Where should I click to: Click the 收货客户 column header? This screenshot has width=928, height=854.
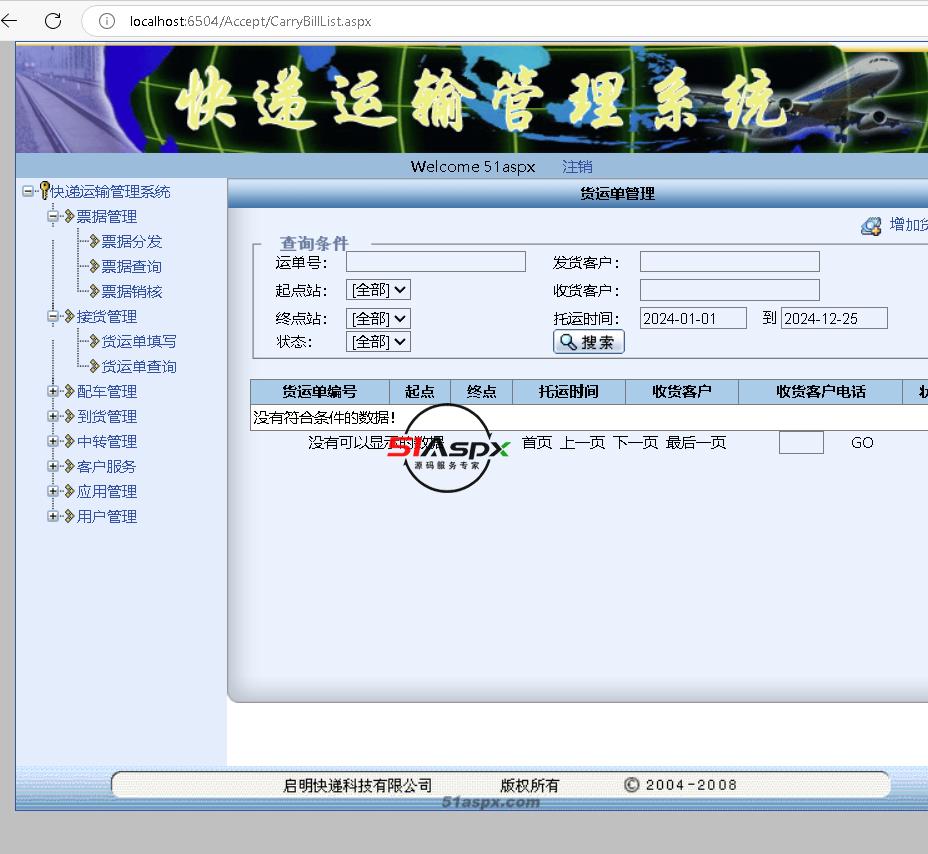(x=681, y=392)
